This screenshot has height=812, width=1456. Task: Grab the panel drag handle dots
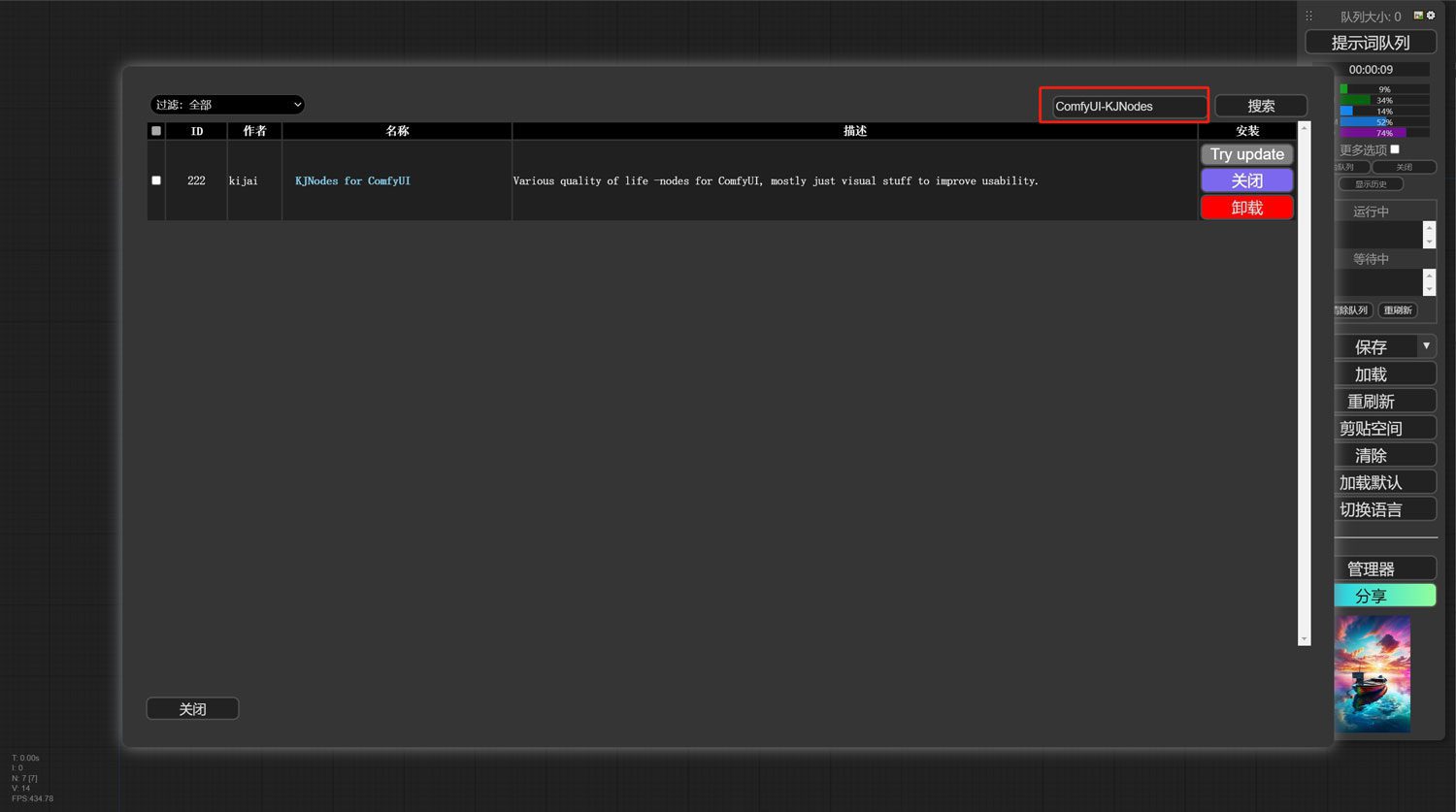pyautogui.click(x=1308, y=16)
